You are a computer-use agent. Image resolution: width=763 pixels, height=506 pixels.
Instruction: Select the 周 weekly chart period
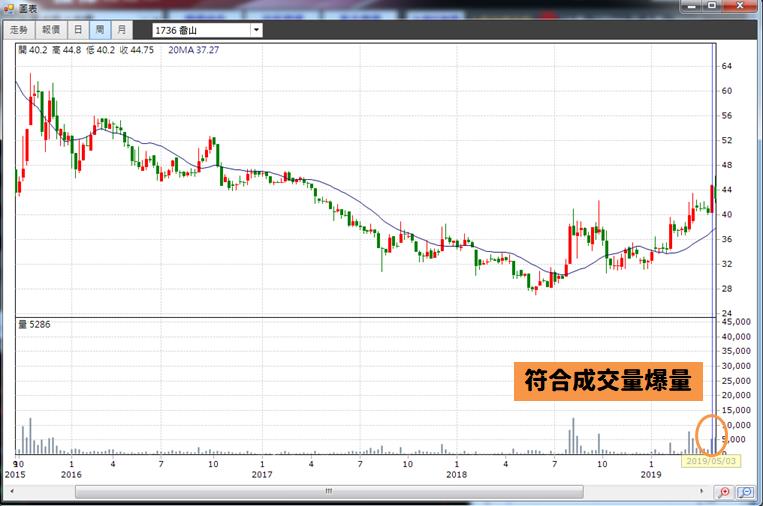click(x=100, y=30)
